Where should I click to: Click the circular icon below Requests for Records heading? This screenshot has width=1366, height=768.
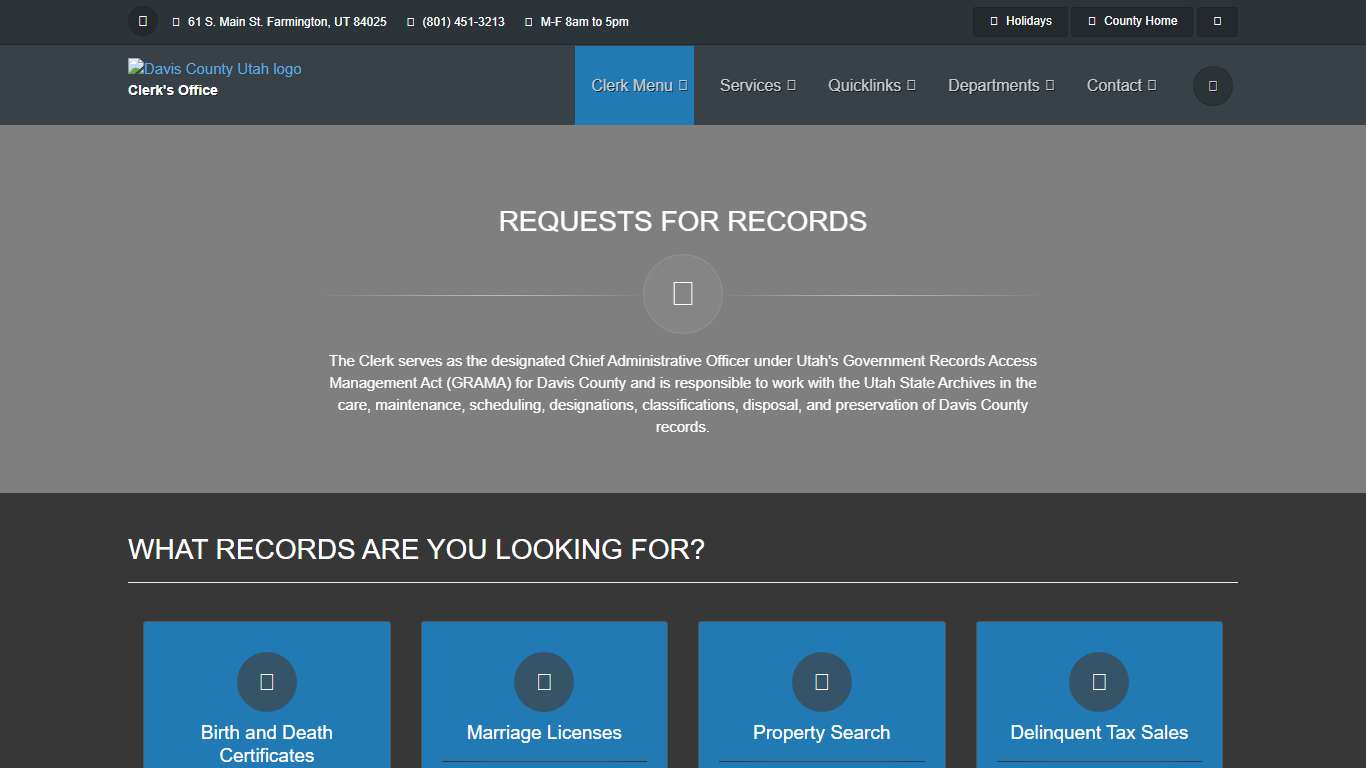pyautogui.click(x=683, y=294)
